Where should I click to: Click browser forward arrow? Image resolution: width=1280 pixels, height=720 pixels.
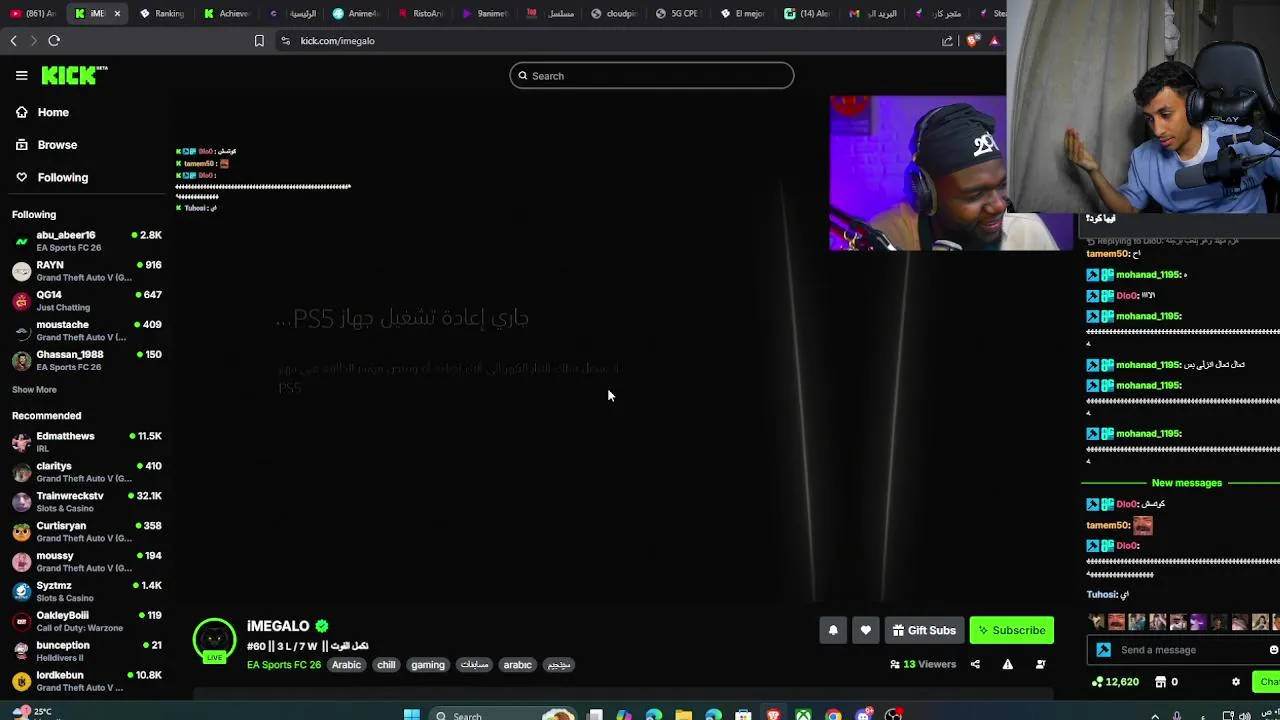(33, 41)
